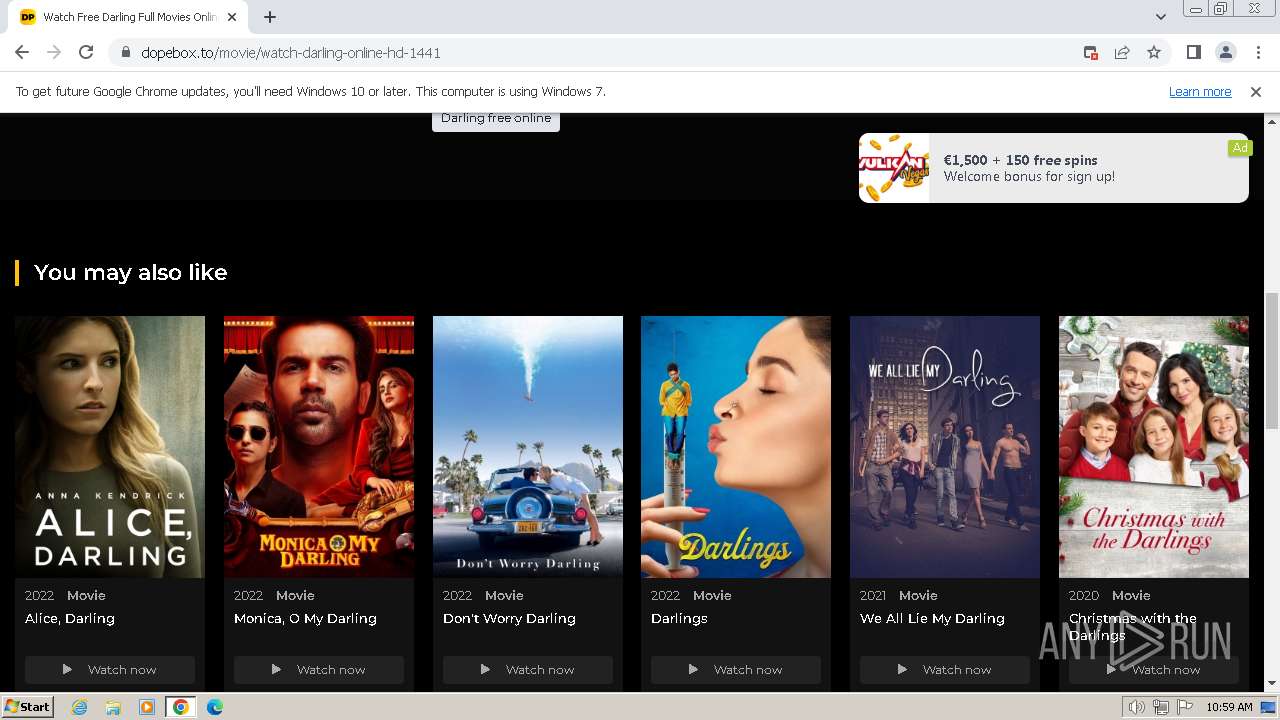Viewport: 1280px width, 720px height.
Task: Click the network tray icon
Action: coord(1161,707)
